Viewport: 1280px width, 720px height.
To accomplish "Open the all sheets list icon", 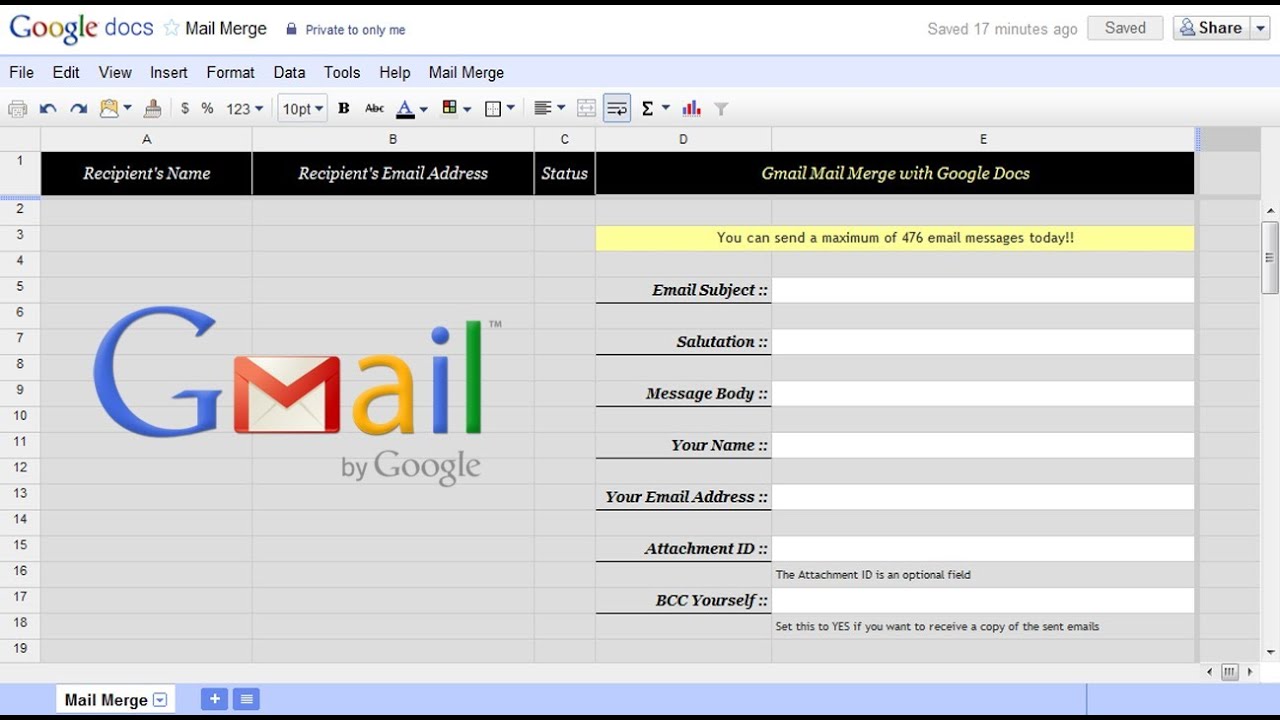I will click(x=246, y=699).
